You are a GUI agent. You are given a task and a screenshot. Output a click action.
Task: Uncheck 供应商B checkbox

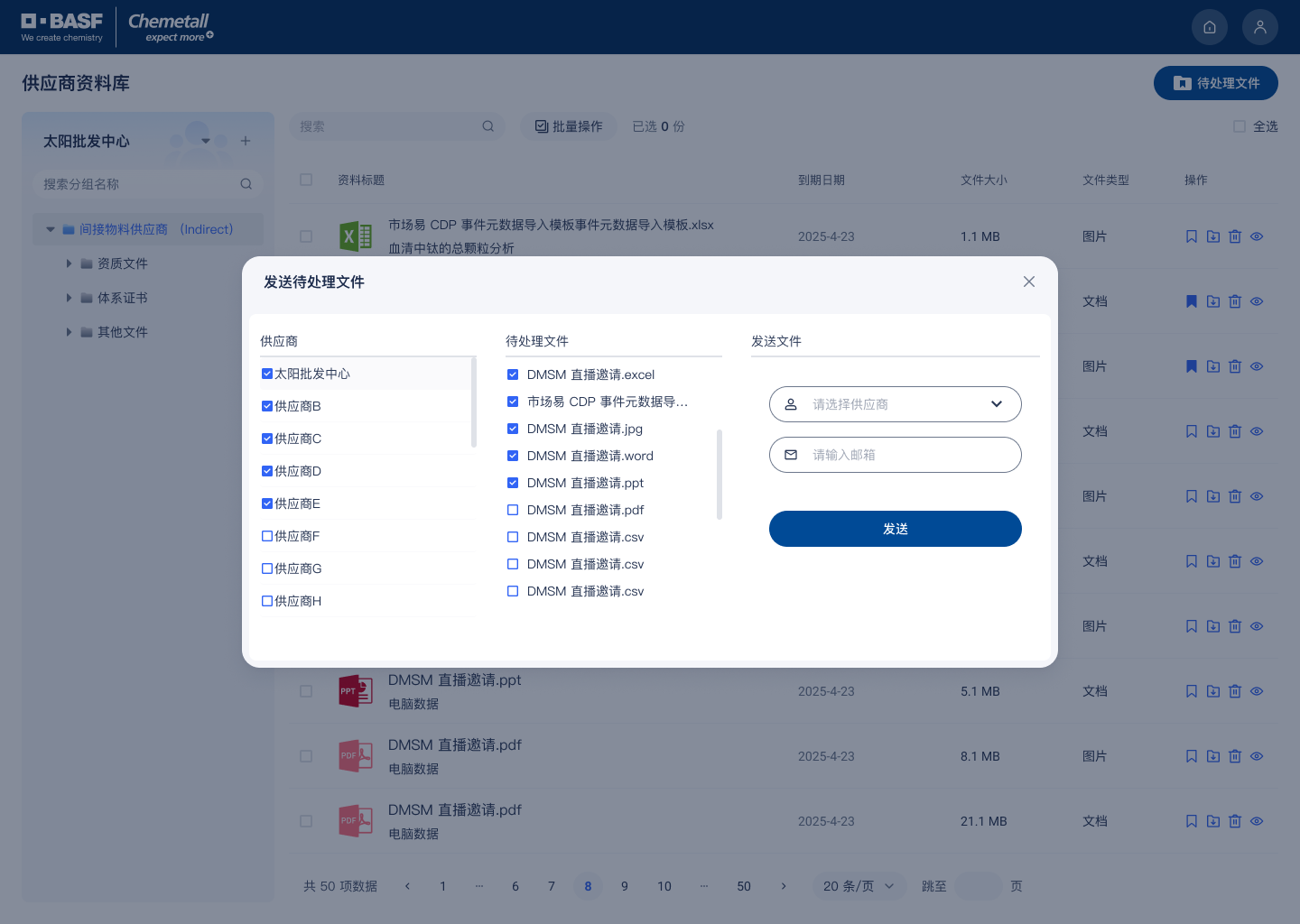[x=267, y=406]
